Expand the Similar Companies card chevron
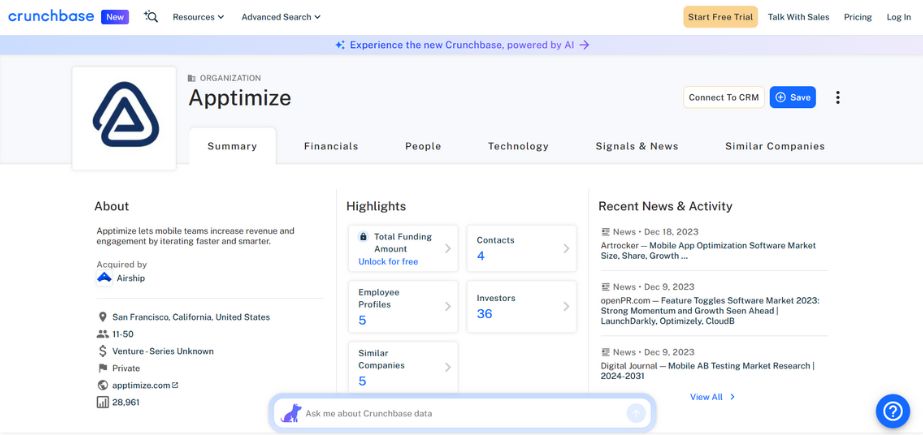Viewport: 923px width, 435px height. click(447, 367)
